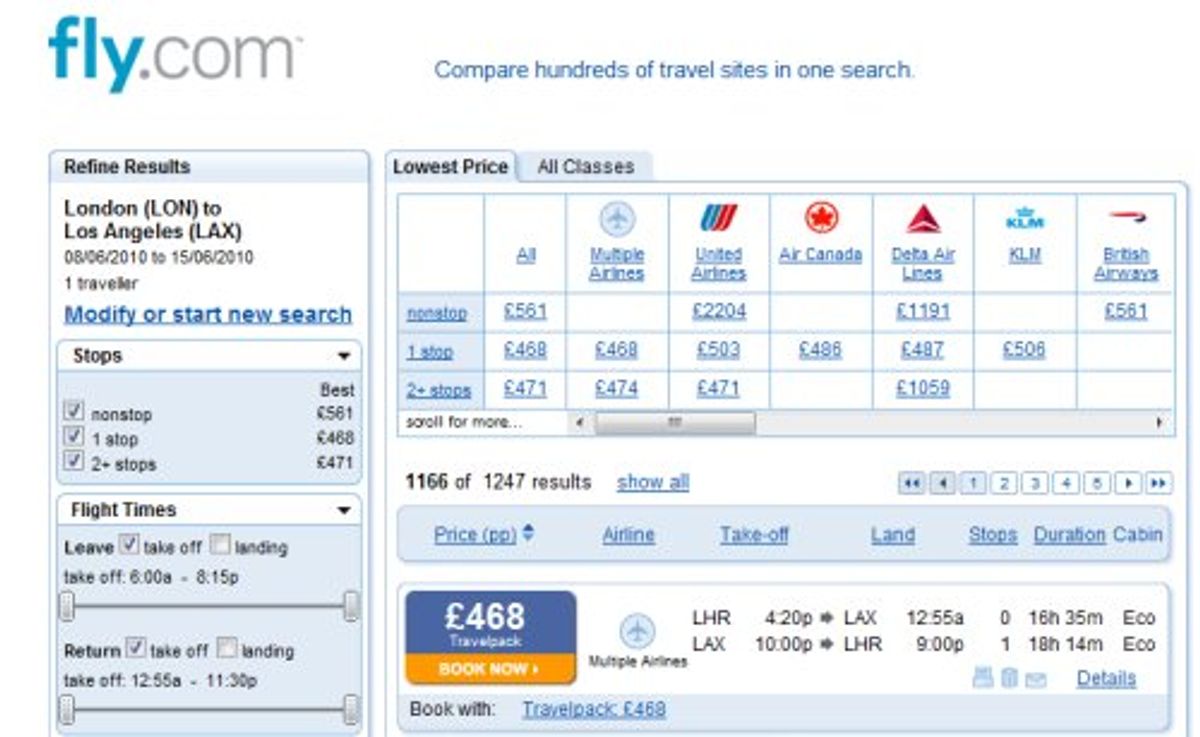Click the Delta Air Lines triangle logo

tap(921, 218)
